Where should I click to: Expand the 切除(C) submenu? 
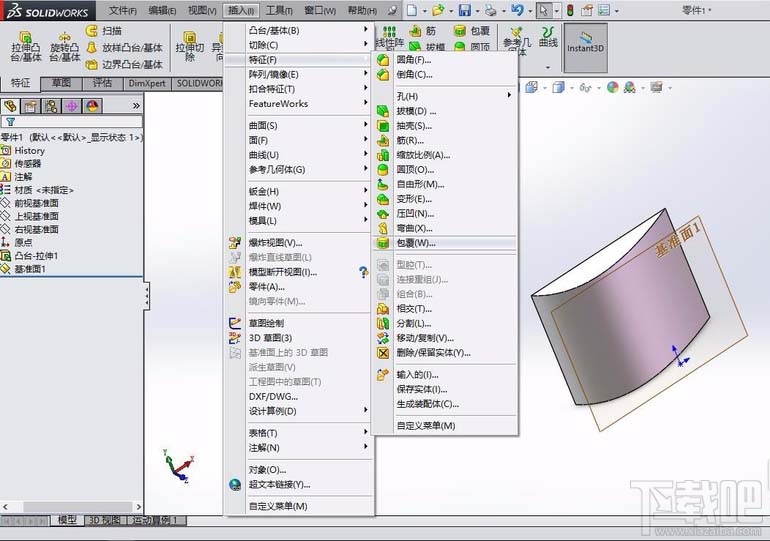(299, 45)
